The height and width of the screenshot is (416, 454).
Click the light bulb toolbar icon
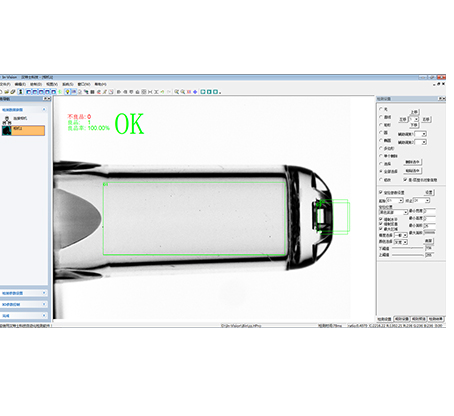tap(67, 92)
